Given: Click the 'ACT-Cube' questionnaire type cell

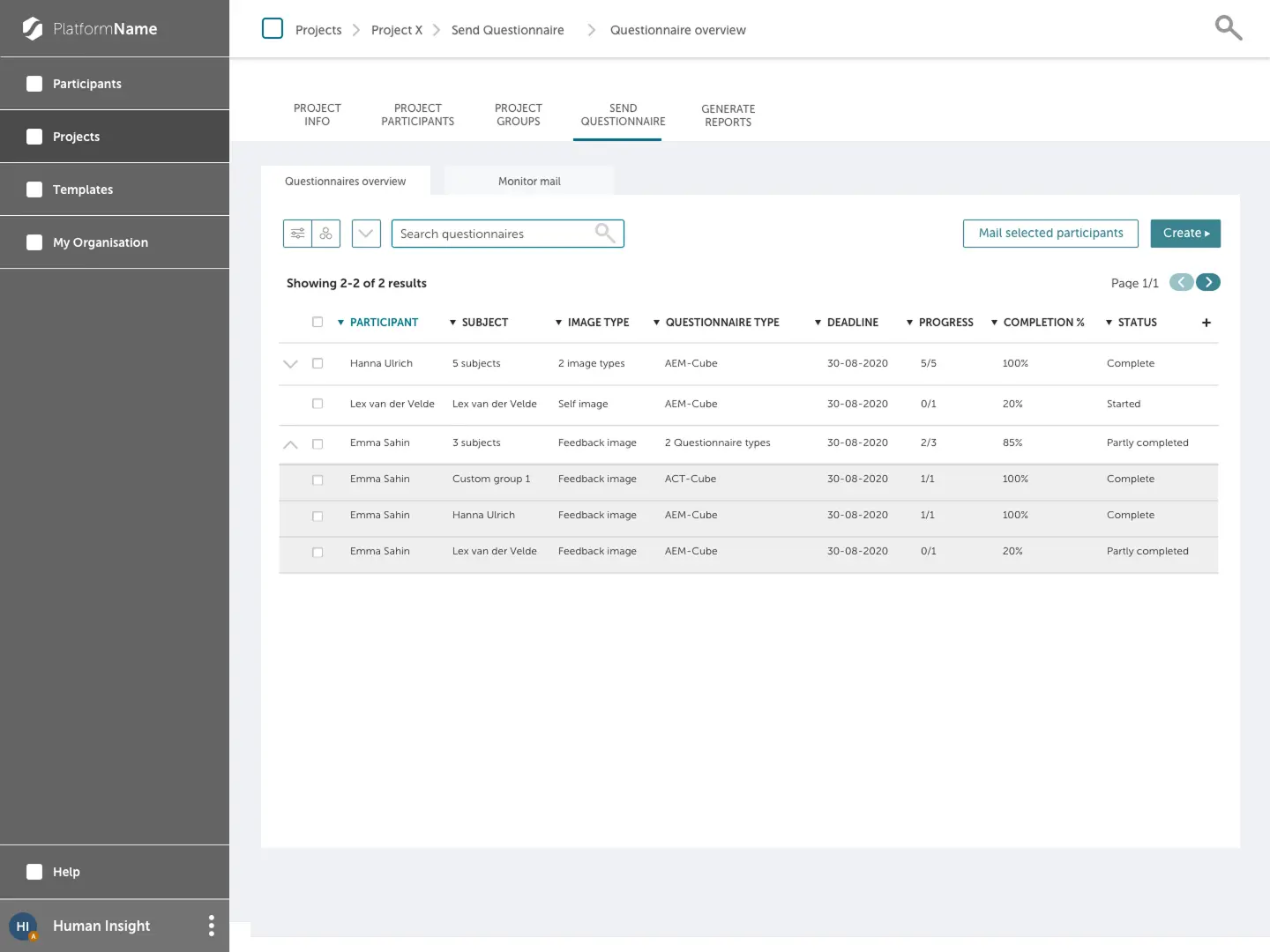Looking at the screenshot, I should click(691, 479).
